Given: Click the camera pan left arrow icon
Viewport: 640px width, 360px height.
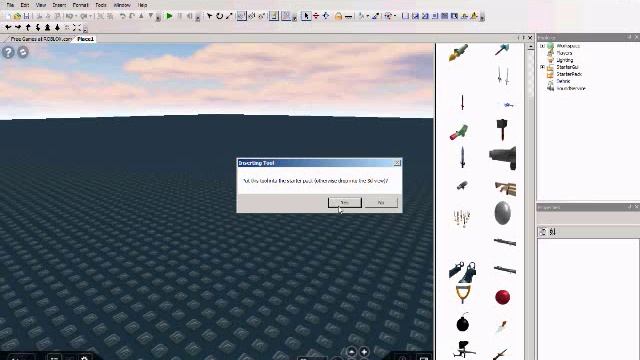Looking at the screenshot, I should (8, 27).
